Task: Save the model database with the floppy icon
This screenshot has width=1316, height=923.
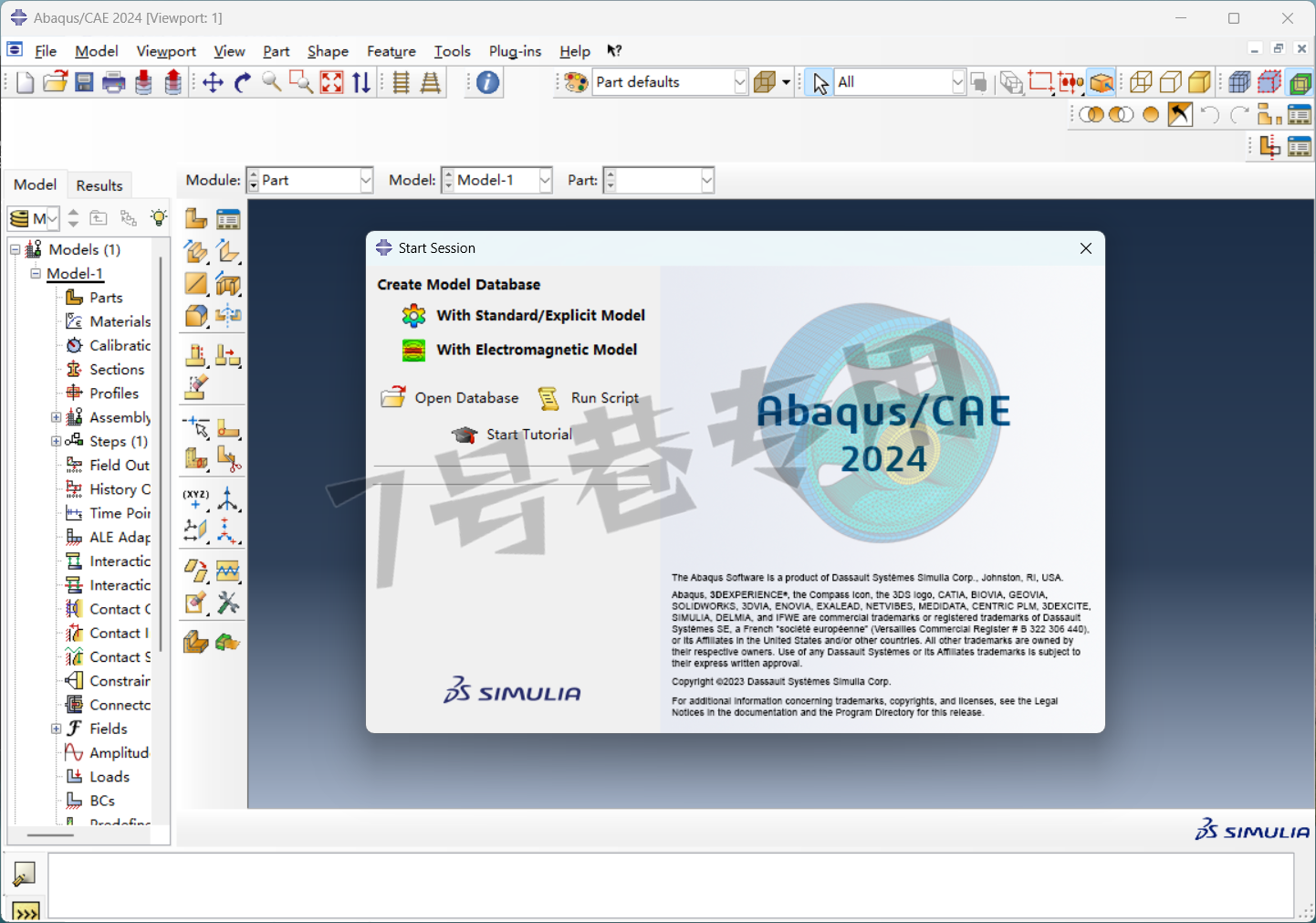Action: (84, 82)
